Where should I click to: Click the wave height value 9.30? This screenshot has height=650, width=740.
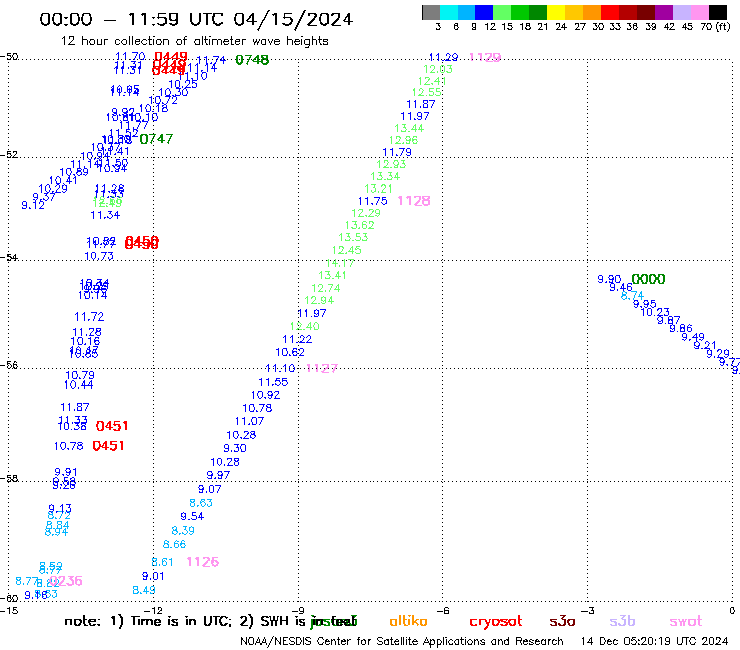click(x=235, y=448)
